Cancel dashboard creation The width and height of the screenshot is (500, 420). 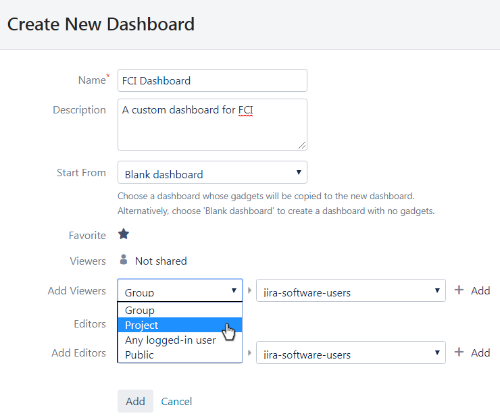pyautogui.click(x=176, y=401)
